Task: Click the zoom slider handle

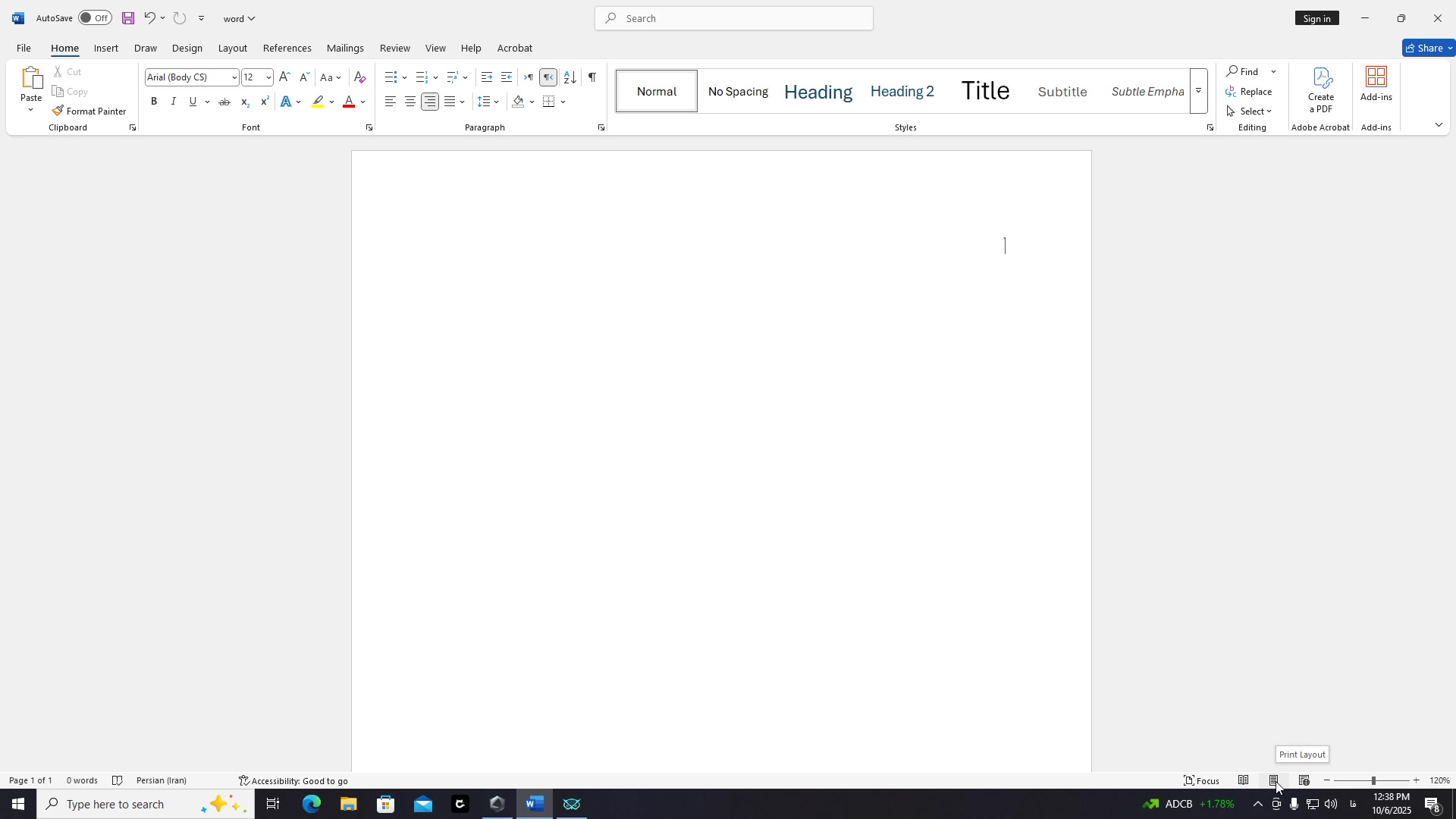Action: click(x=1373, y=780)
